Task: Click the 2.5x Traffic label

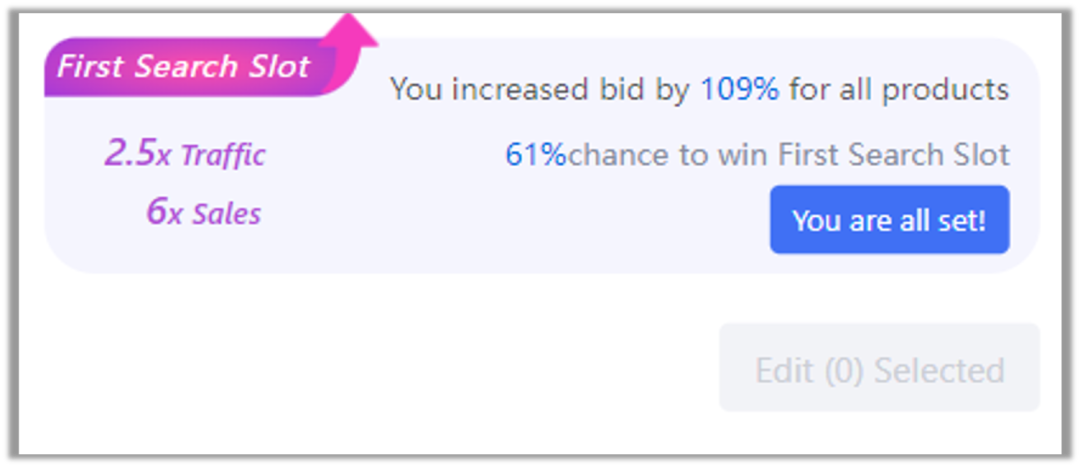Action: coord(185,154)
